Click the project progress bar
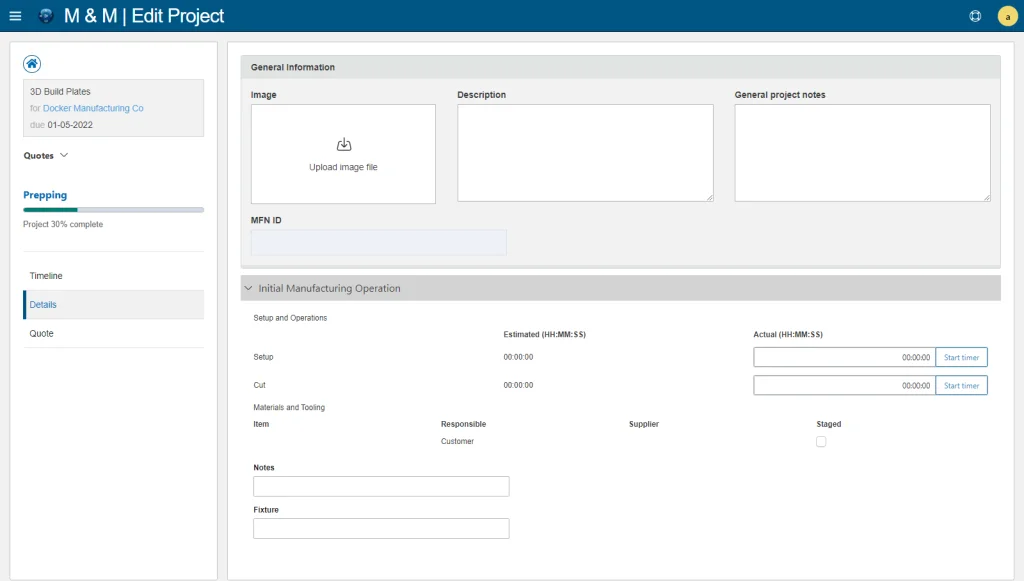The image size is (1024, 581). point(113,210)
